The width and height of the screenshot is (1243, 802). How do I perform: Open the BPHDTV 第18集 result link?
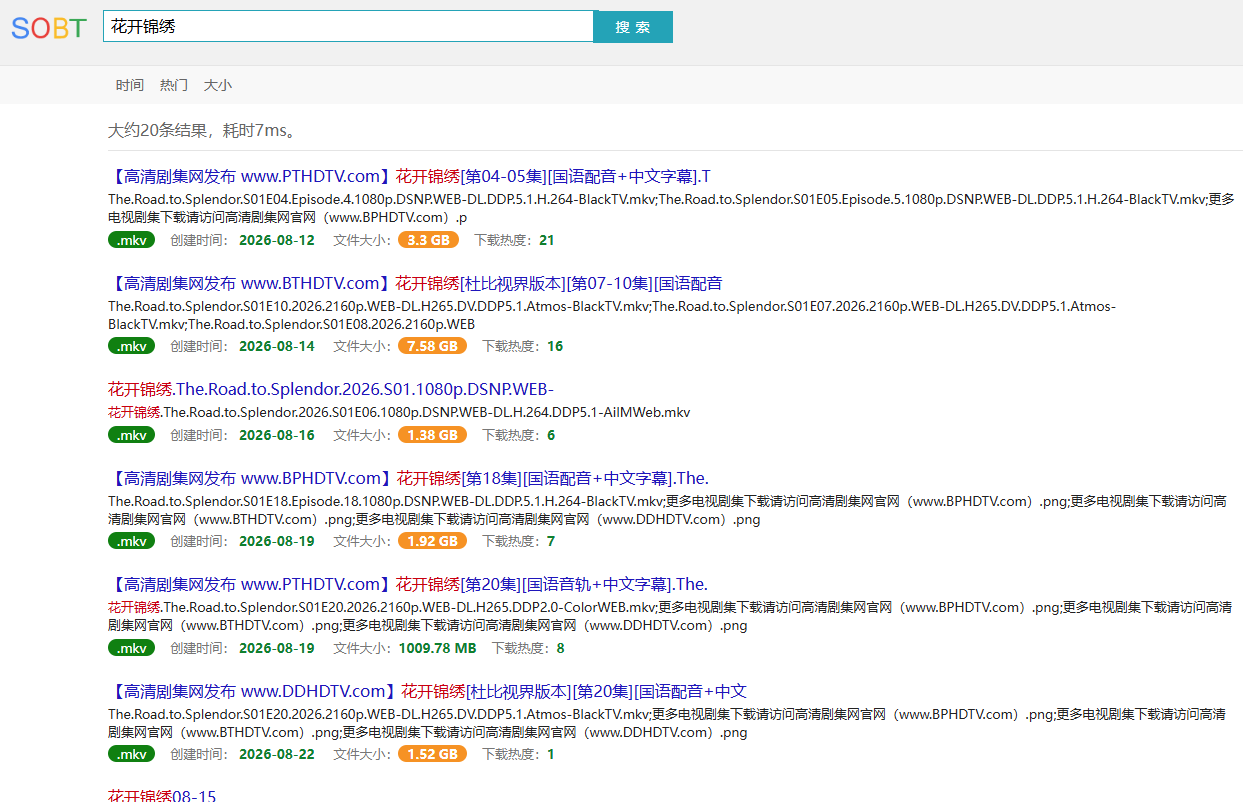pyautogui.click(x=408, y=478)
